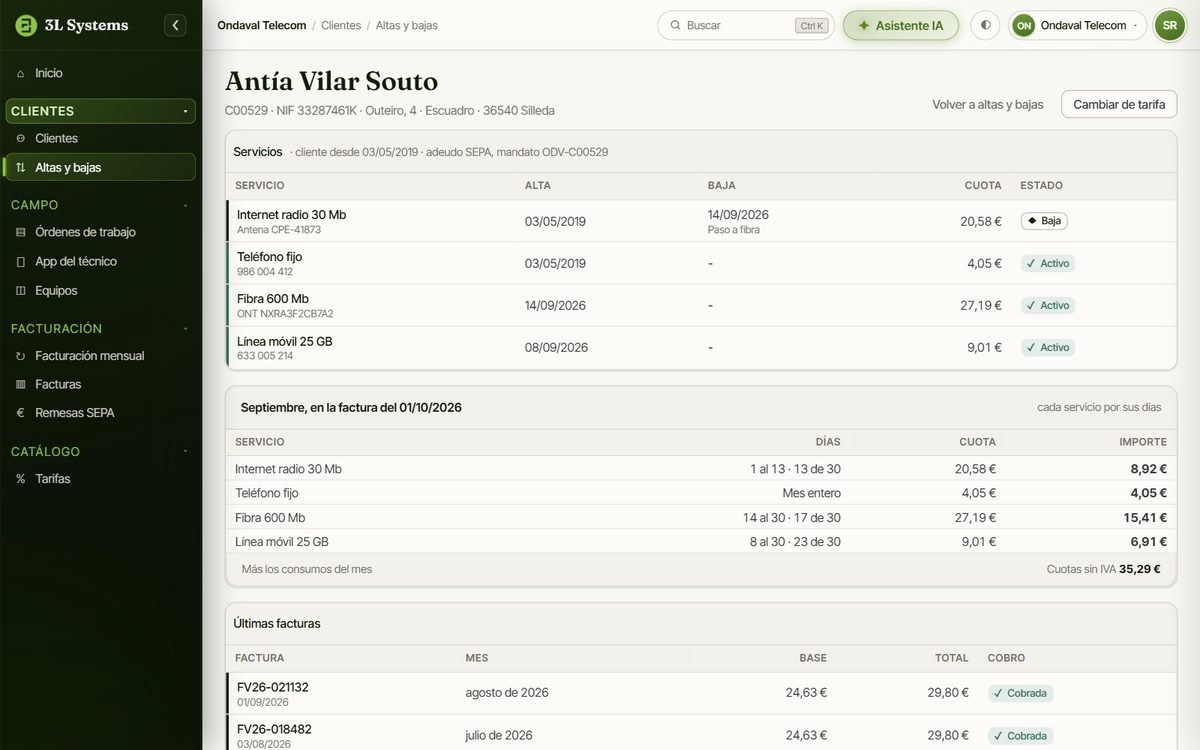Open Remesas SEPA
Viewport: 1200px width, 750px height.
(x=100, y=412)
